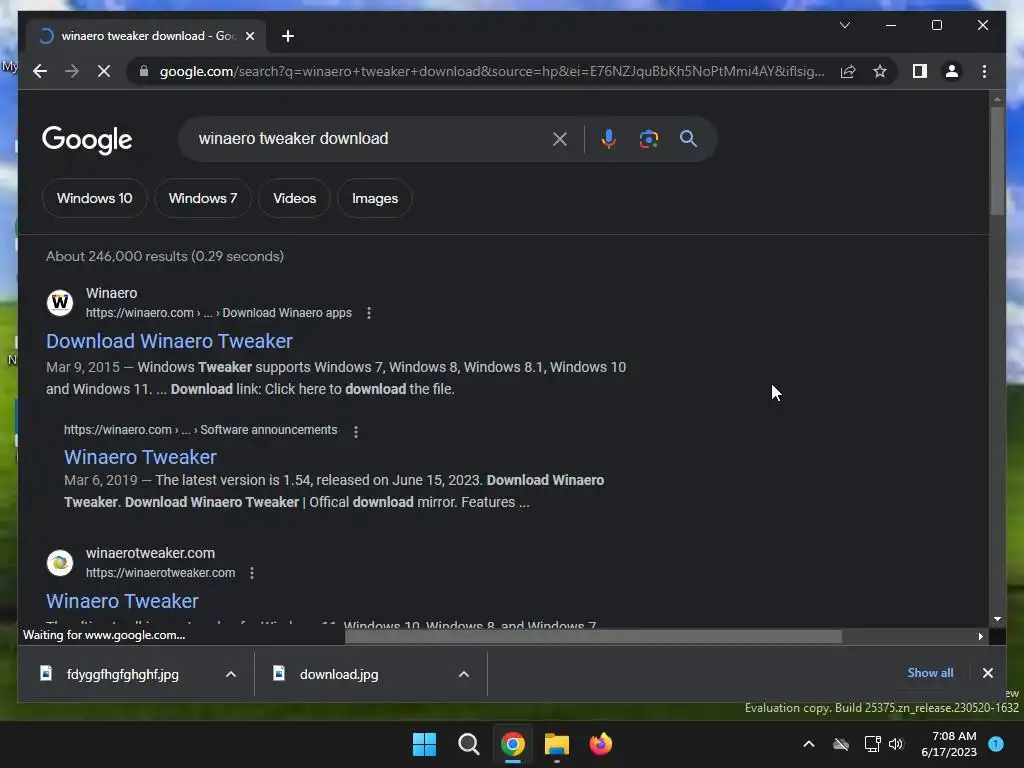Show hidden system tray icons
Image resolution: width=1024 pixels, height=768 pixels.
pyautogui.click(x=808, y=744)
